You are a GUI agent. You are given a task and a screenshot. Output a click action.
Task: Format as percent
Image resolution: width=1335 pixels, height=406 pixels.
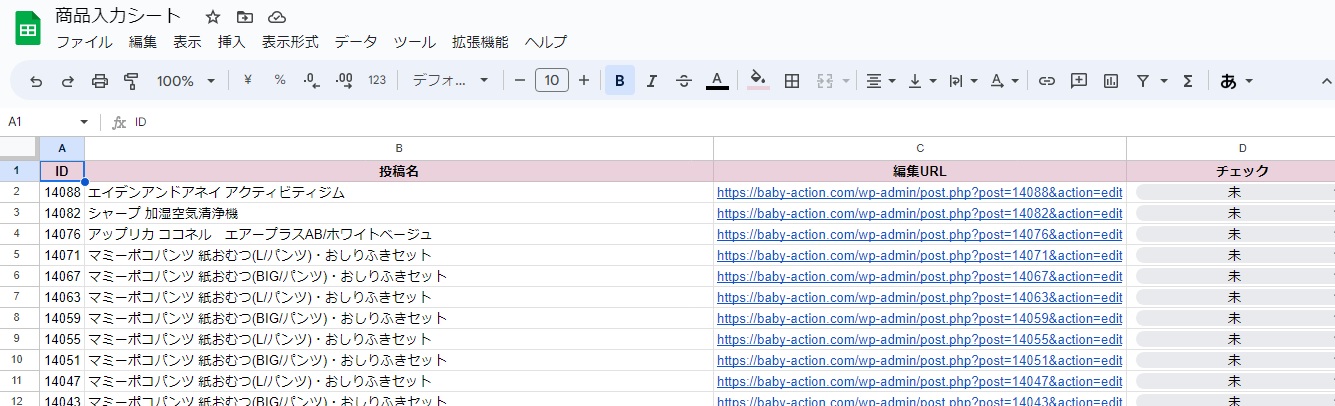[280, 81]
